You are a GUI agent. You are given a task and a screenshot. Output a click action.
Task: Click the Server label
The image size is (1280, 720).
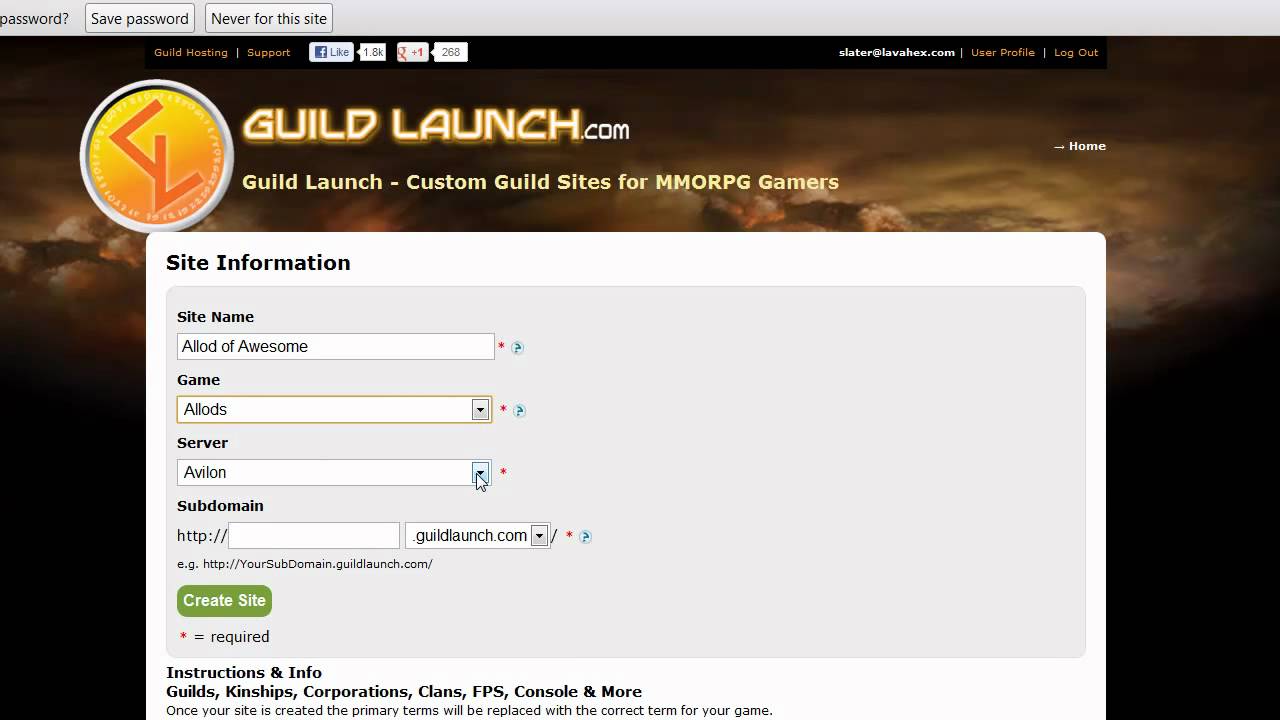tap(202, 443)
